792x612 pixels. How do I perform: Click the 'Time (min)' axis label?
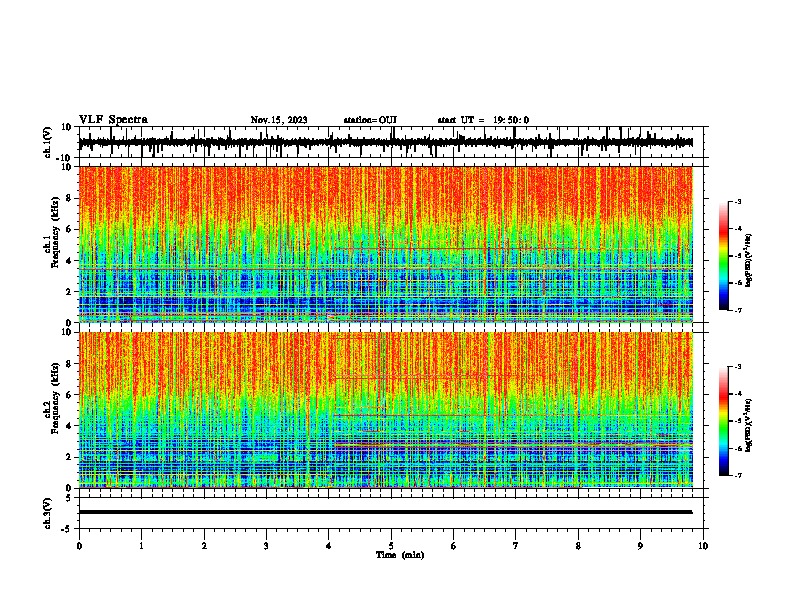tap(400, 555)
